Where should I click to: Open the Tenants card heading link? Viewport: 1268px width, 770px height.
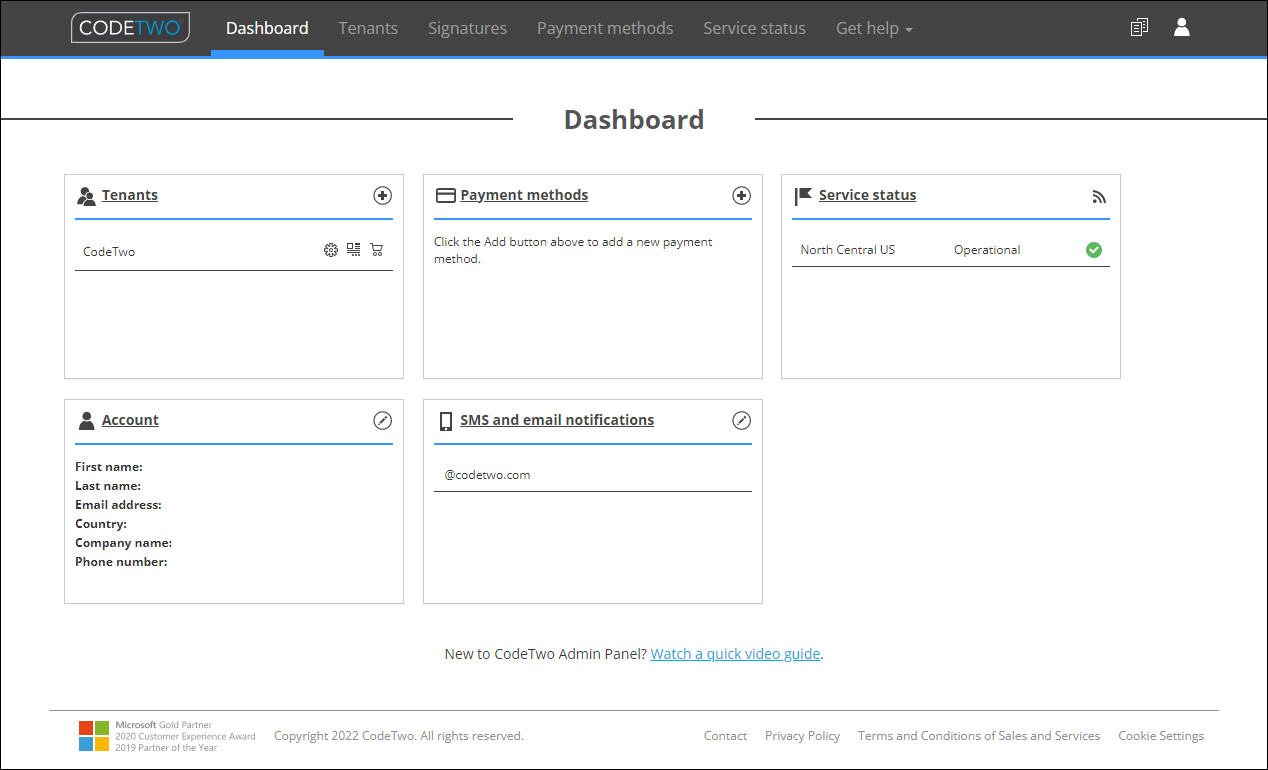point(130,195)
